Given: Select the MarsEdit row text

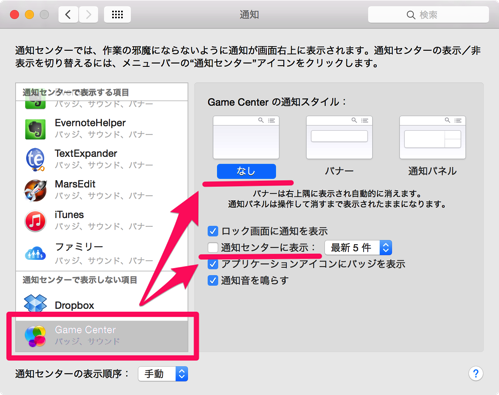Looking at the screenshot, I should click(x=75, y=184).
